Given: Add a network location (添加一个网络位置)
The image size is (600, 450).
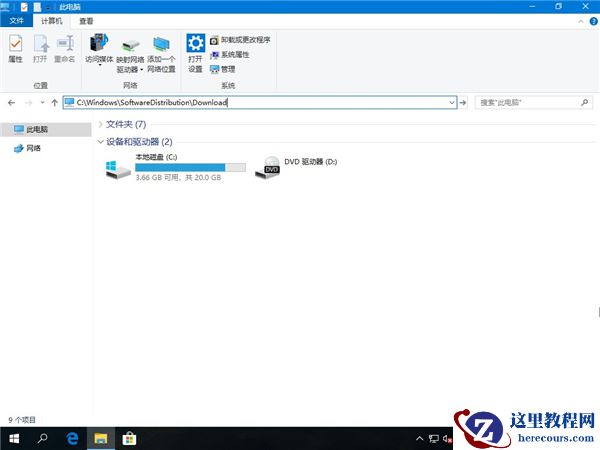Looking at the screenshot, I should 161,54.
